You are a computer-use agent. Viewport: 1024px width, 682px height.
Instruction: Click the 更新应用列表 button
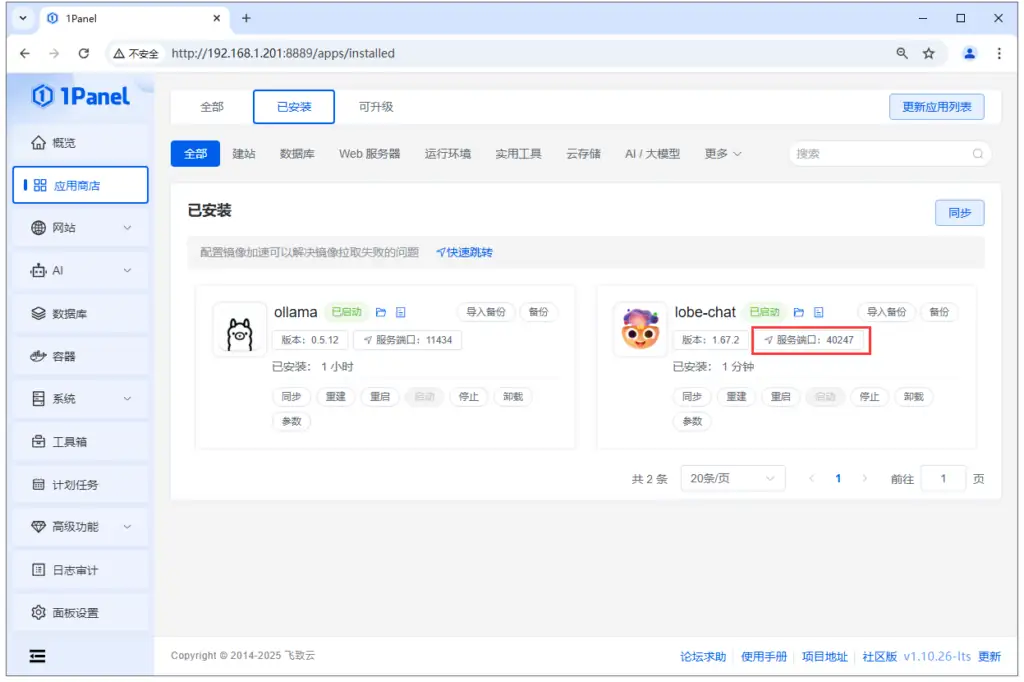936,107
